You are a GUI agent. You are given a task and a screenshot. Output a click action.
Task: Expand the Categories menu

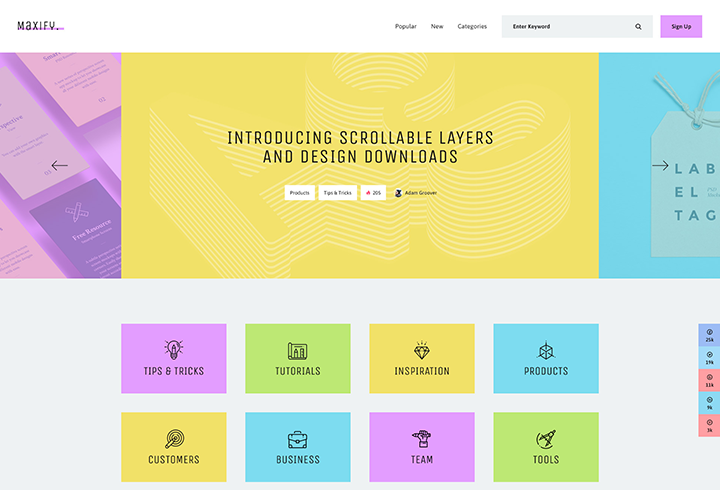(x=472, y=27)
